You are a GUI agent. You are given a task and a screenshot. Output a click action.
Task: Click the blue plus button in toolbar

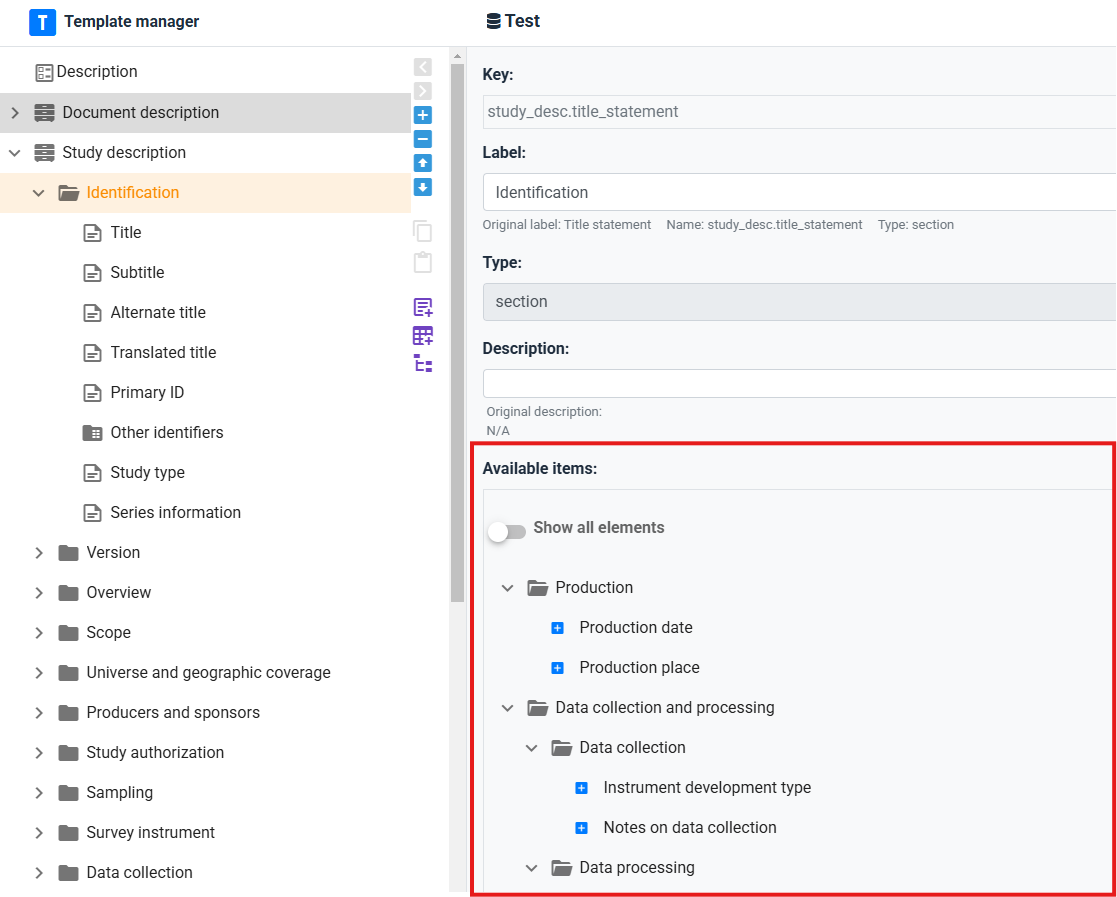[423, 115]
